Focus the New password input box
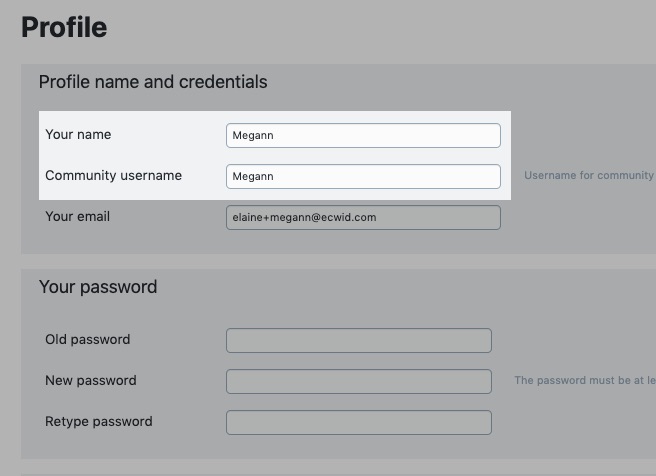Viewport: 656px width, 476px height. [x=359, y=381]
